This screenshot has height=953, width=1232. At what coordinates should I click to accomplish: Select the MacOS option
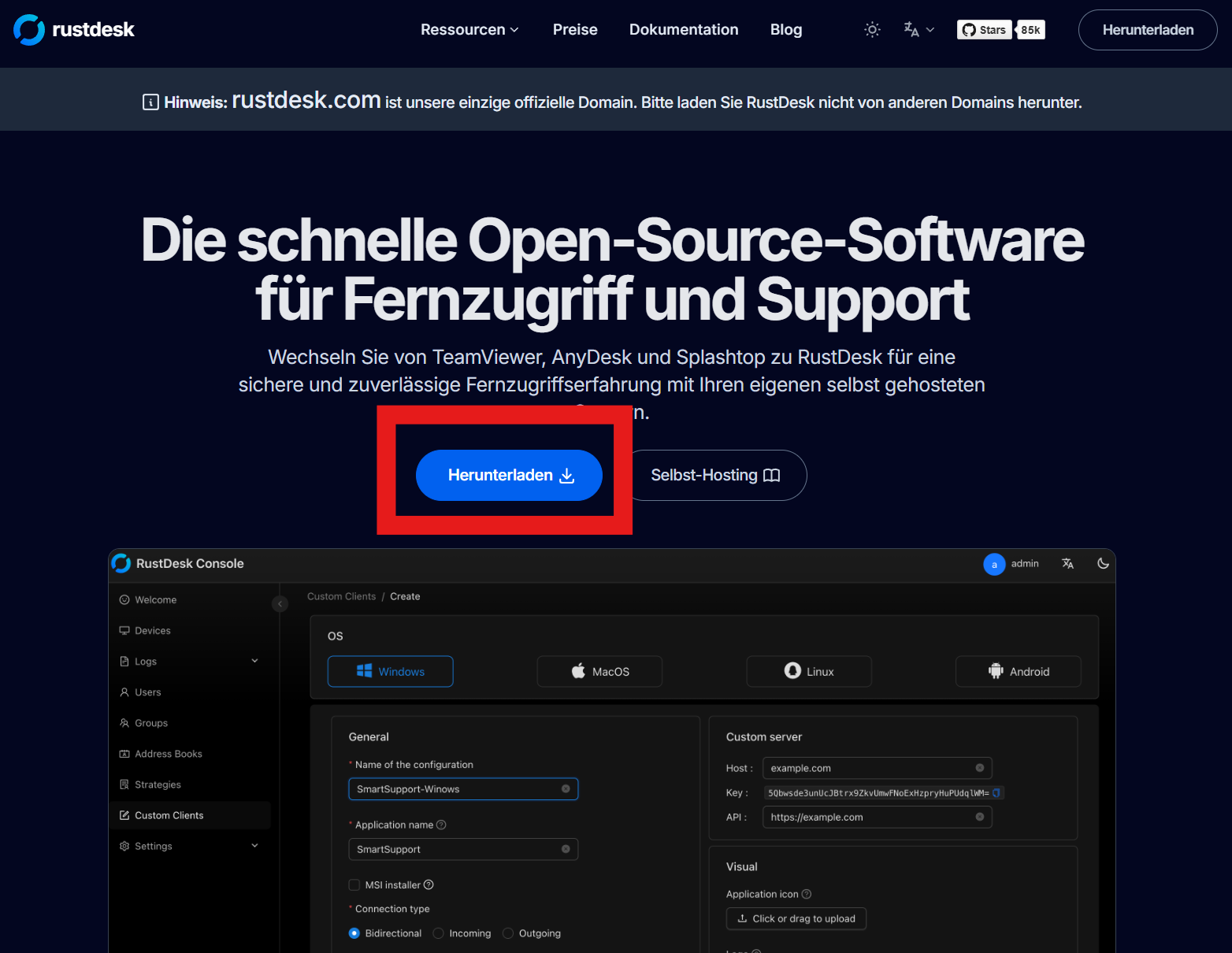[599, 672]
